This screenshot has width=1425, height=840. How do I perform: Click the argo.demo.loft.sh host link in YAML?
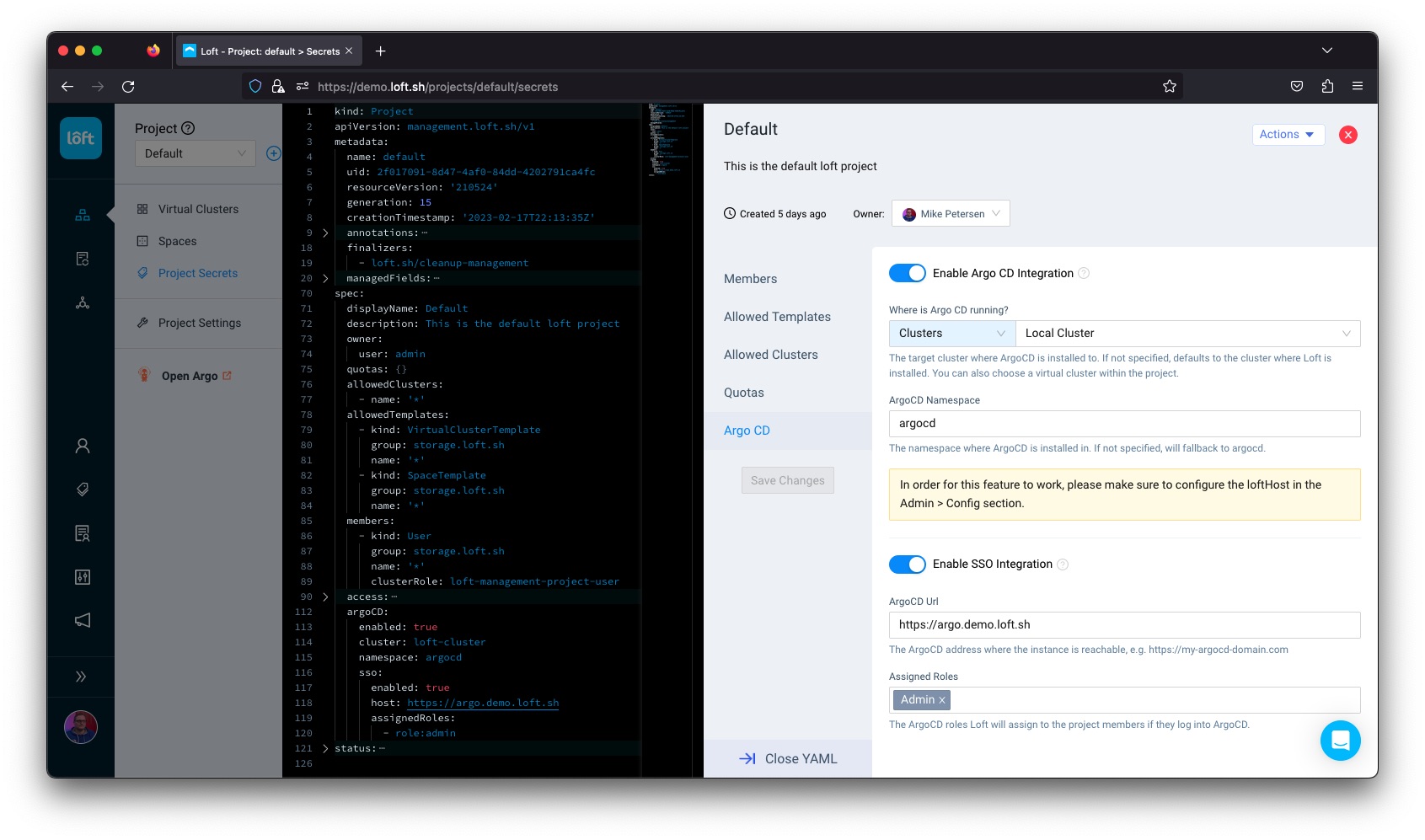pos(483,704)
